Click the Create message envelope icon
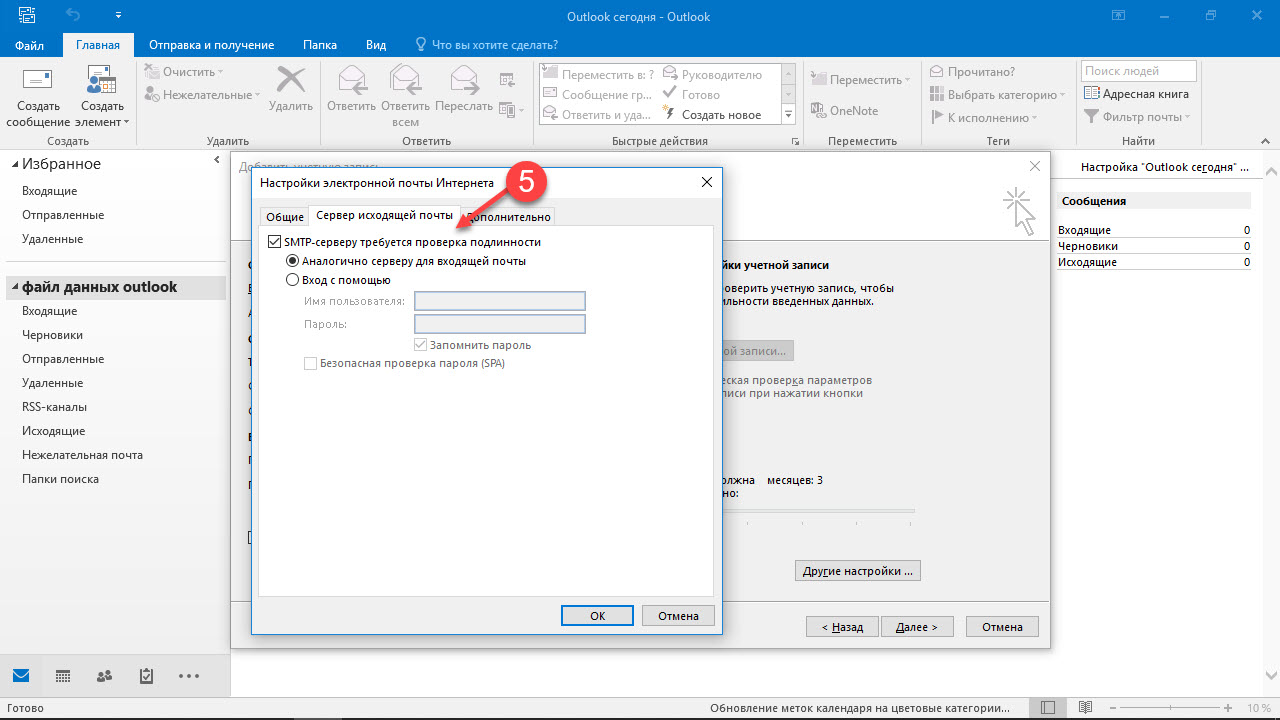The width and height of the screenshot is (1280, 720). pos(38,80)
